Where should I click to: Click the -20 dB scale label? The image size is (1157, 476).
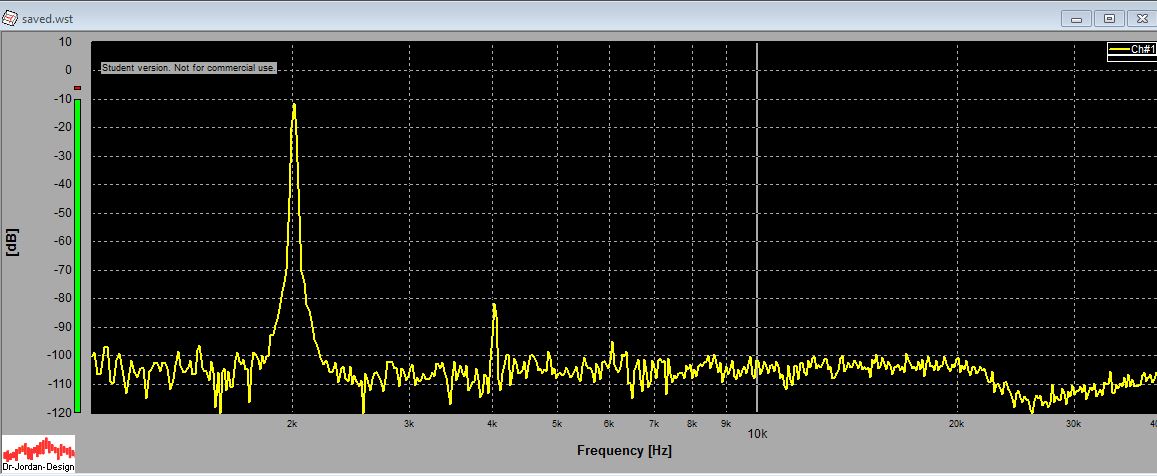pos(63,127)
